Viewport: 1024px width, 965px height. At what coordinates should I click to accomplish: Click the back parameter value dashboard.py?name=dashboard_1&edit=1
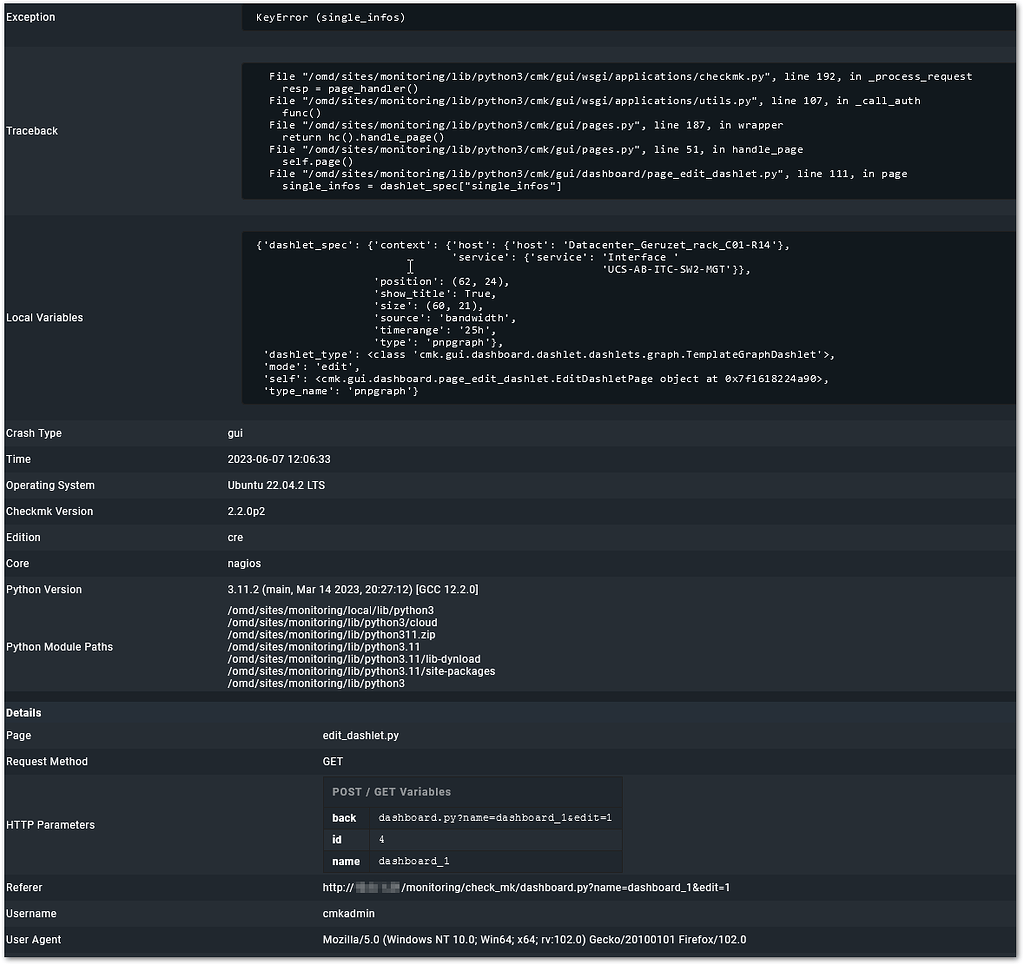tap(495, 818)
